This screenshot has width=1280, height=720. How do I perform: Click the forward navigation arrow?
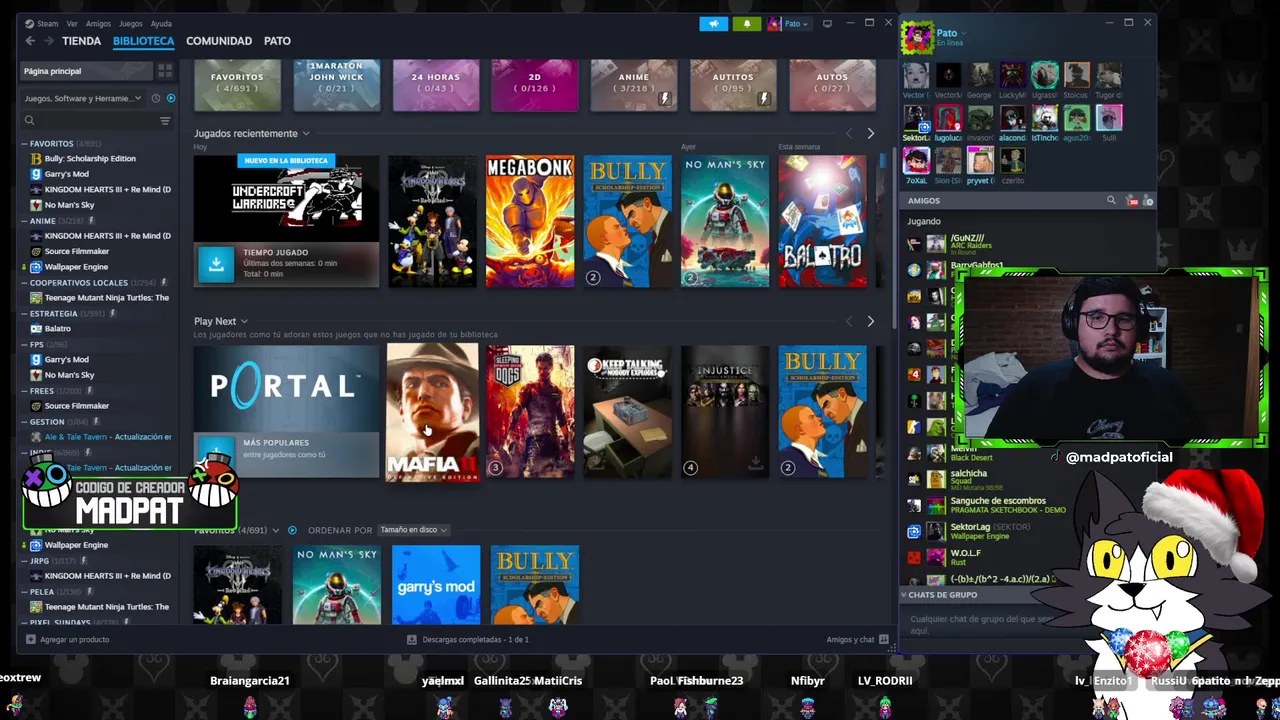point(49,41)
